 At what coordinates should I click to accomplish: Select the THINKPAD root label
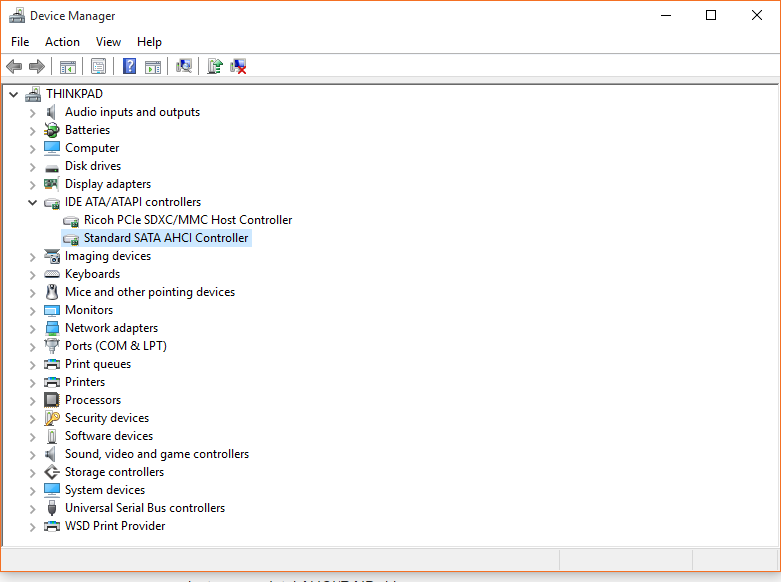tap(74, 94)
